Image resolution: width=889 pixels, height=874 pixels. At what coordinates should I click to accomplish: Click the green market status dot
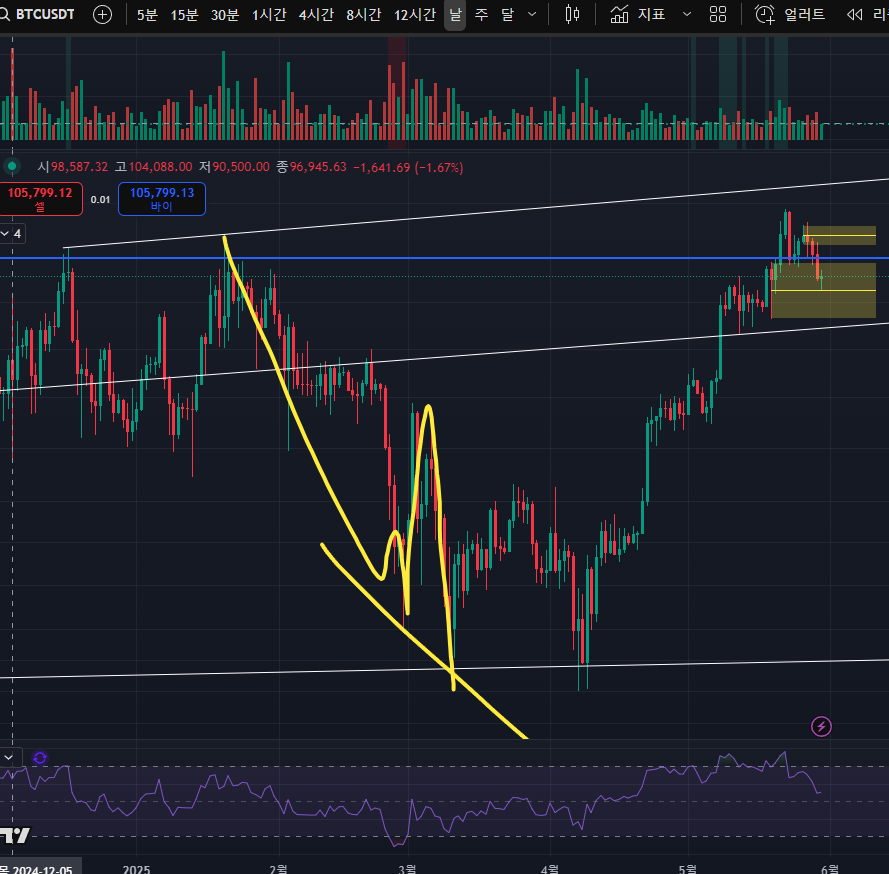pos(12,167)
